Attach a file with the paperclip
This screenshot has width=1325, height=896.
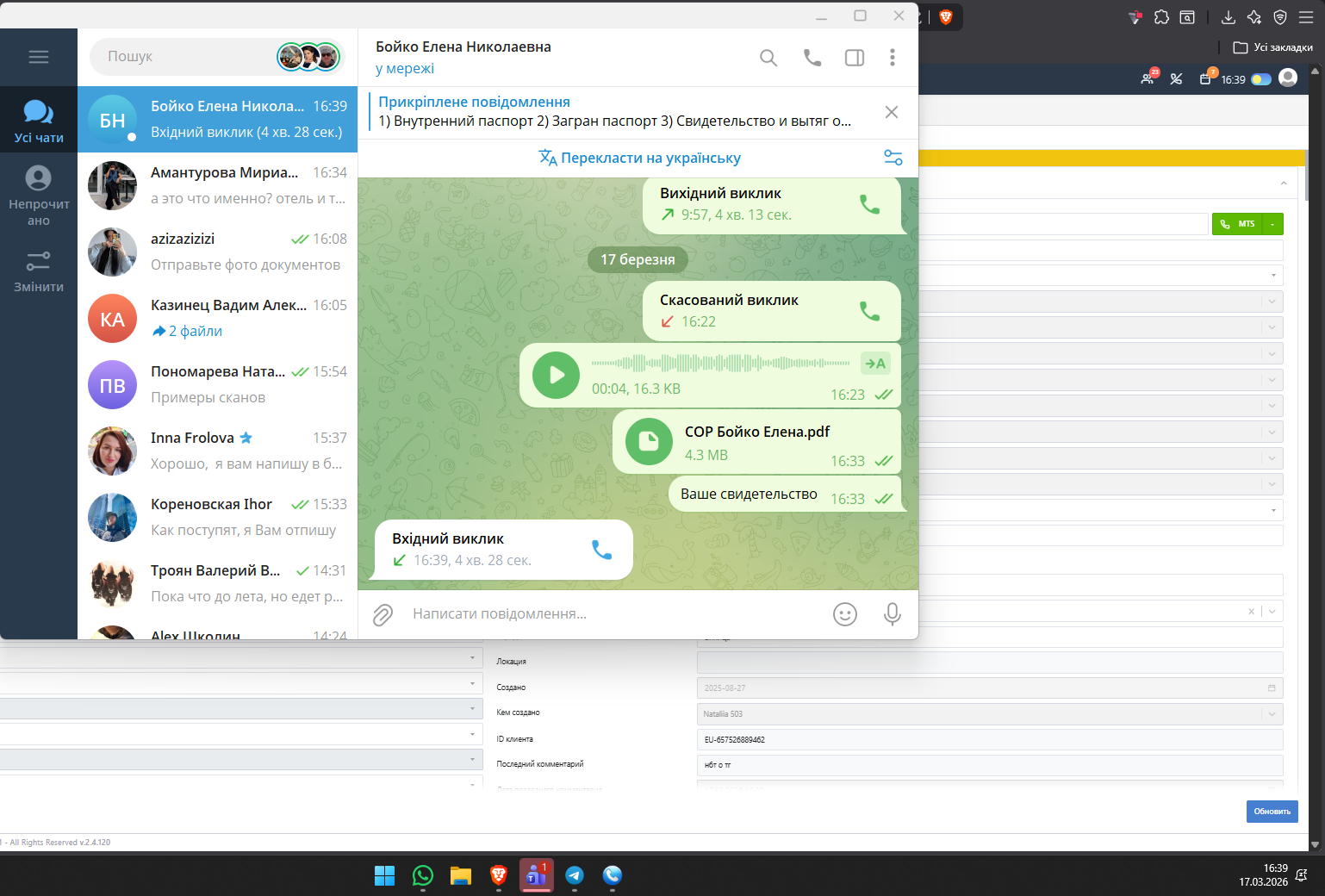[x=383, y=614]
